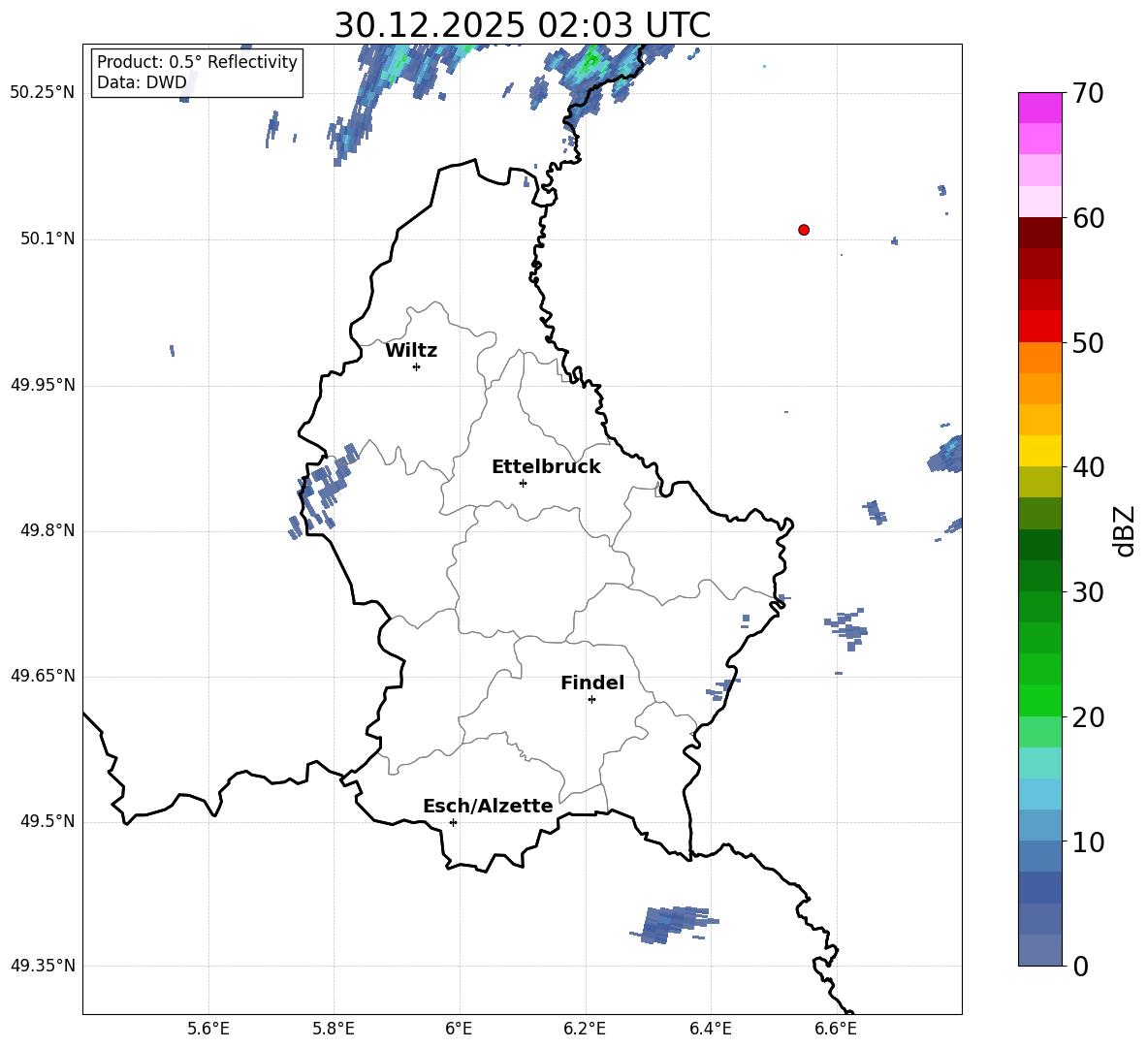Click the 49.5°N latitude label
The width and height of the screenshot is (1148, 1048).
pos(48,821)
